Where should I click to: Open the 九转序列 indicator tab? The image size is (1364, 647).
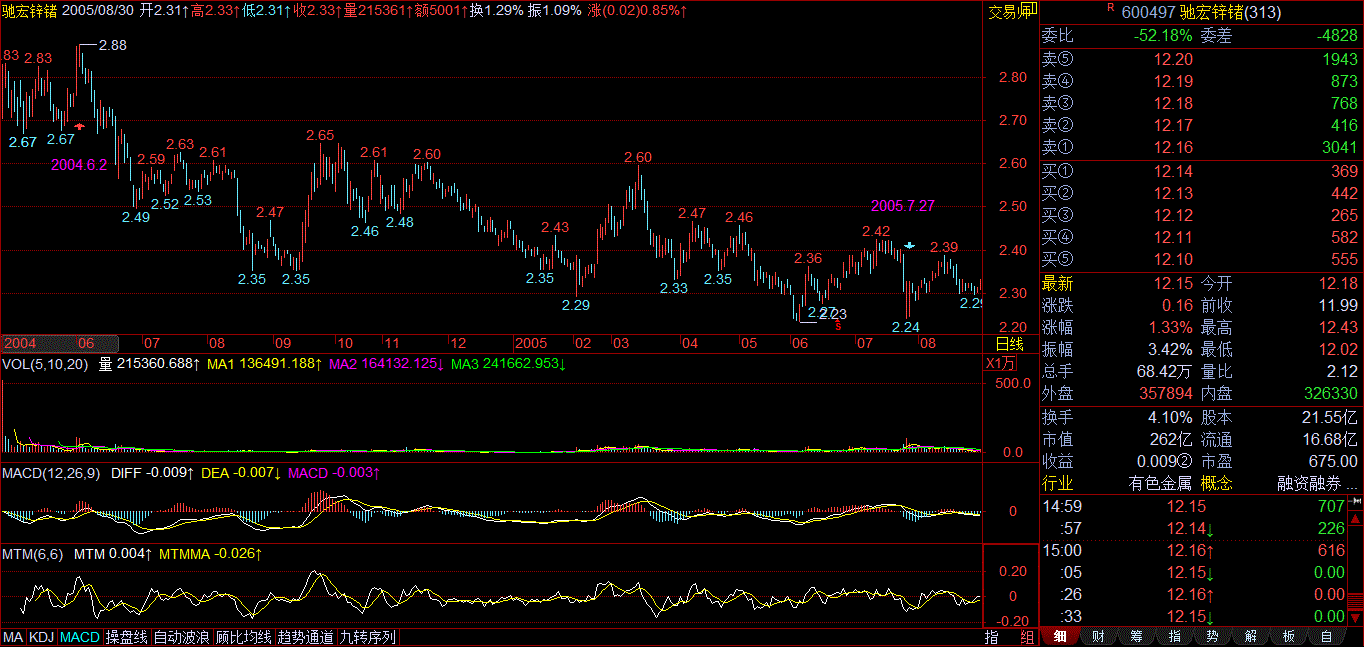click(368, 637)
